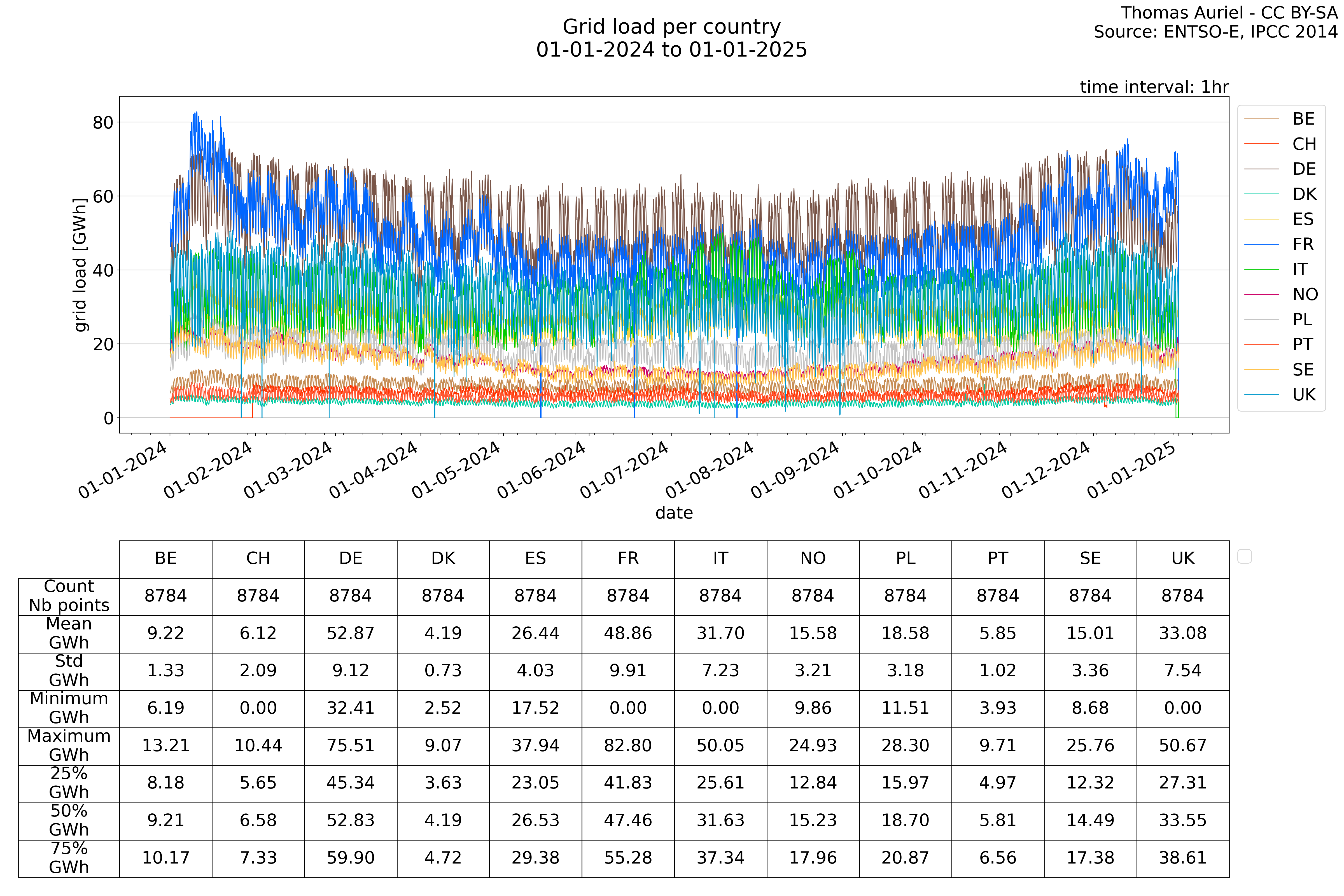Click the chart title Grid load per country
The width and height of the screenshot is (1344, 896).
click(x=671, y=27)
